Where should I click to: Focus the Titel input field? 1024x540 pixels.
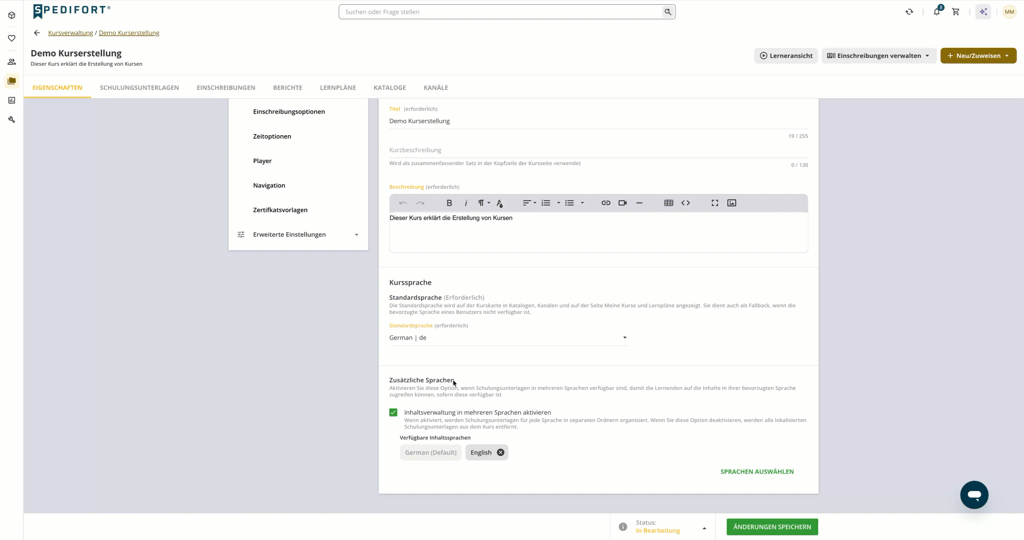coord(598,121)
